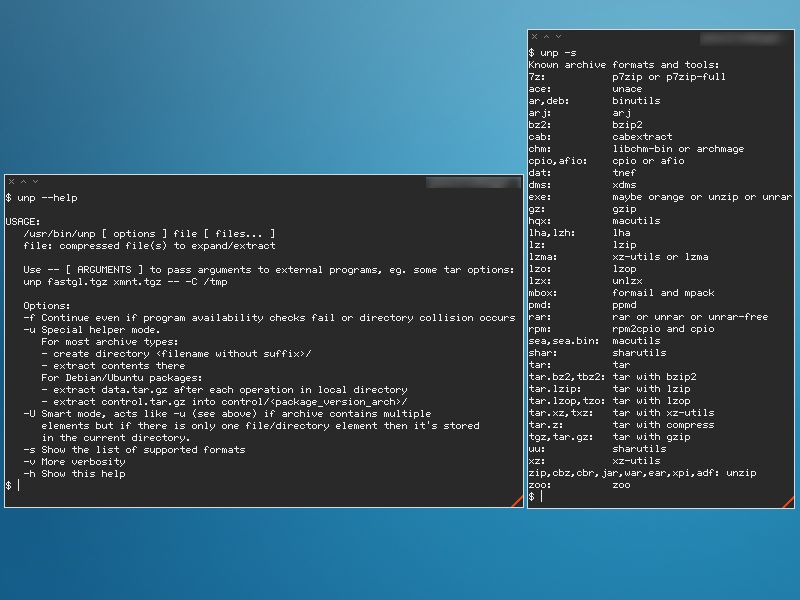Screen dimensions: 800x600
Task: Click the zip,cbz,cbr,jar unzip entry line
Action: [642, 473]
